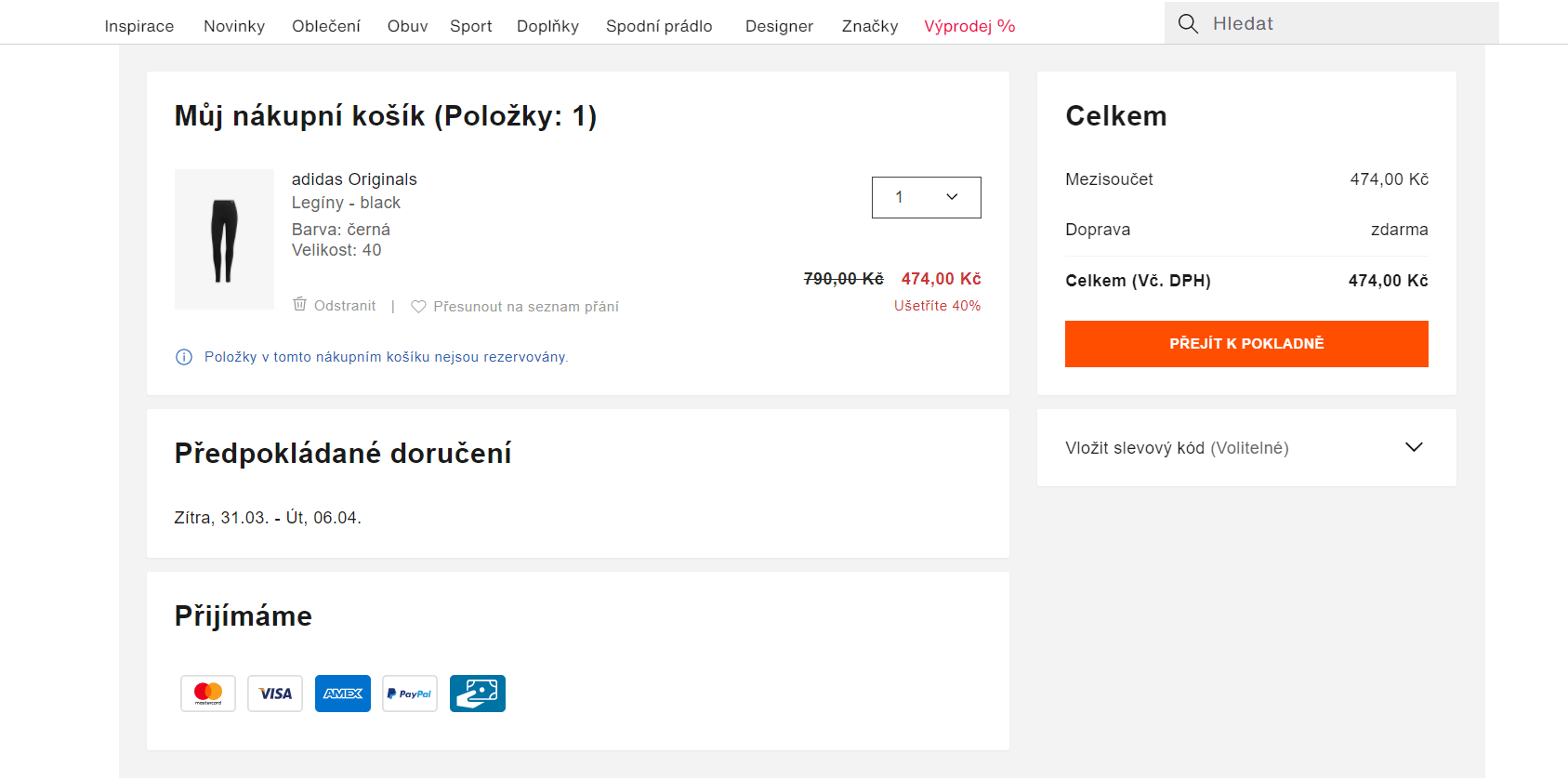Open the quantity dropdown showing 1

926,197
